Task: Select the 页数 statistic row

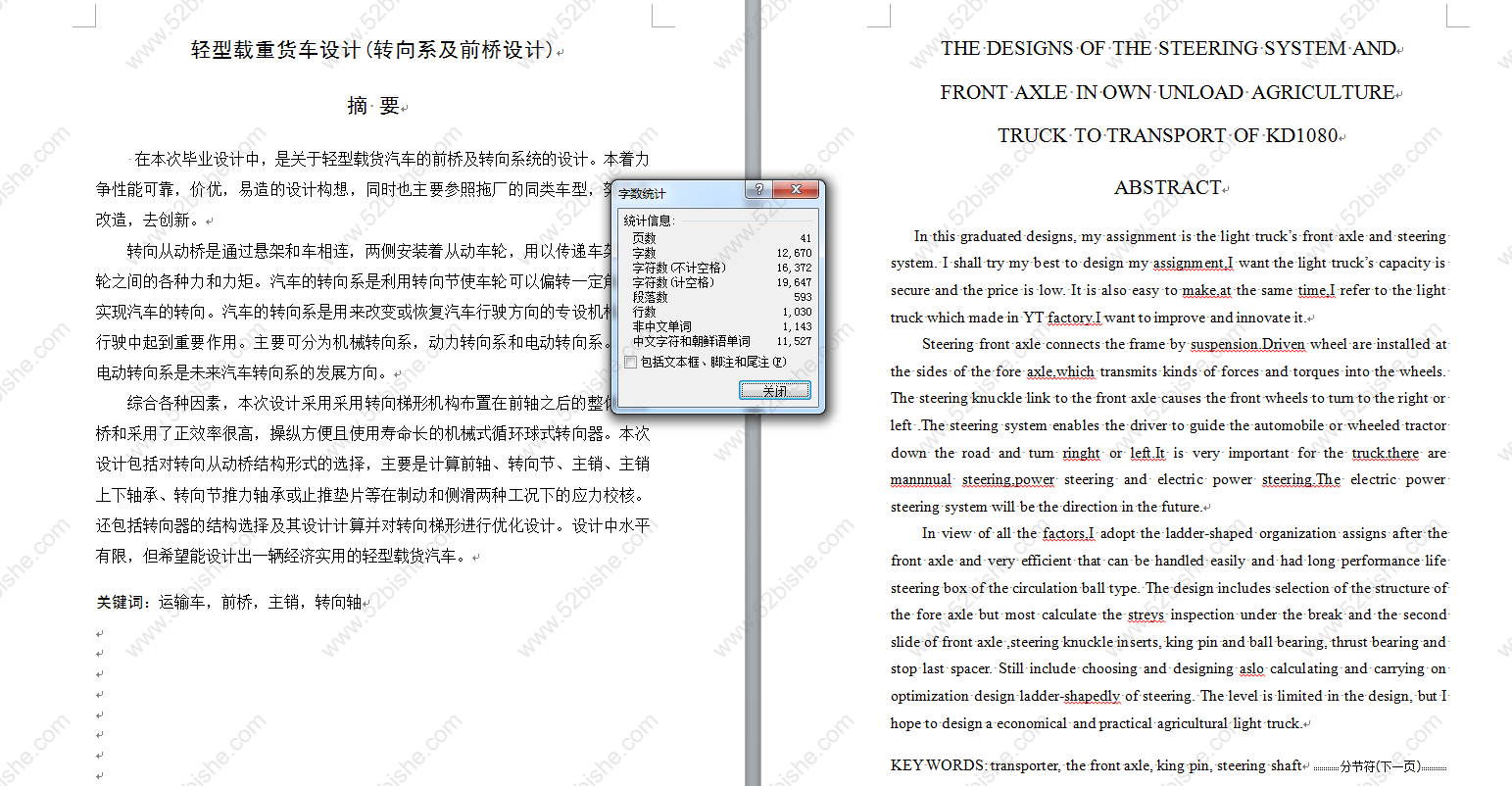Action: click(x=720, y=238)
